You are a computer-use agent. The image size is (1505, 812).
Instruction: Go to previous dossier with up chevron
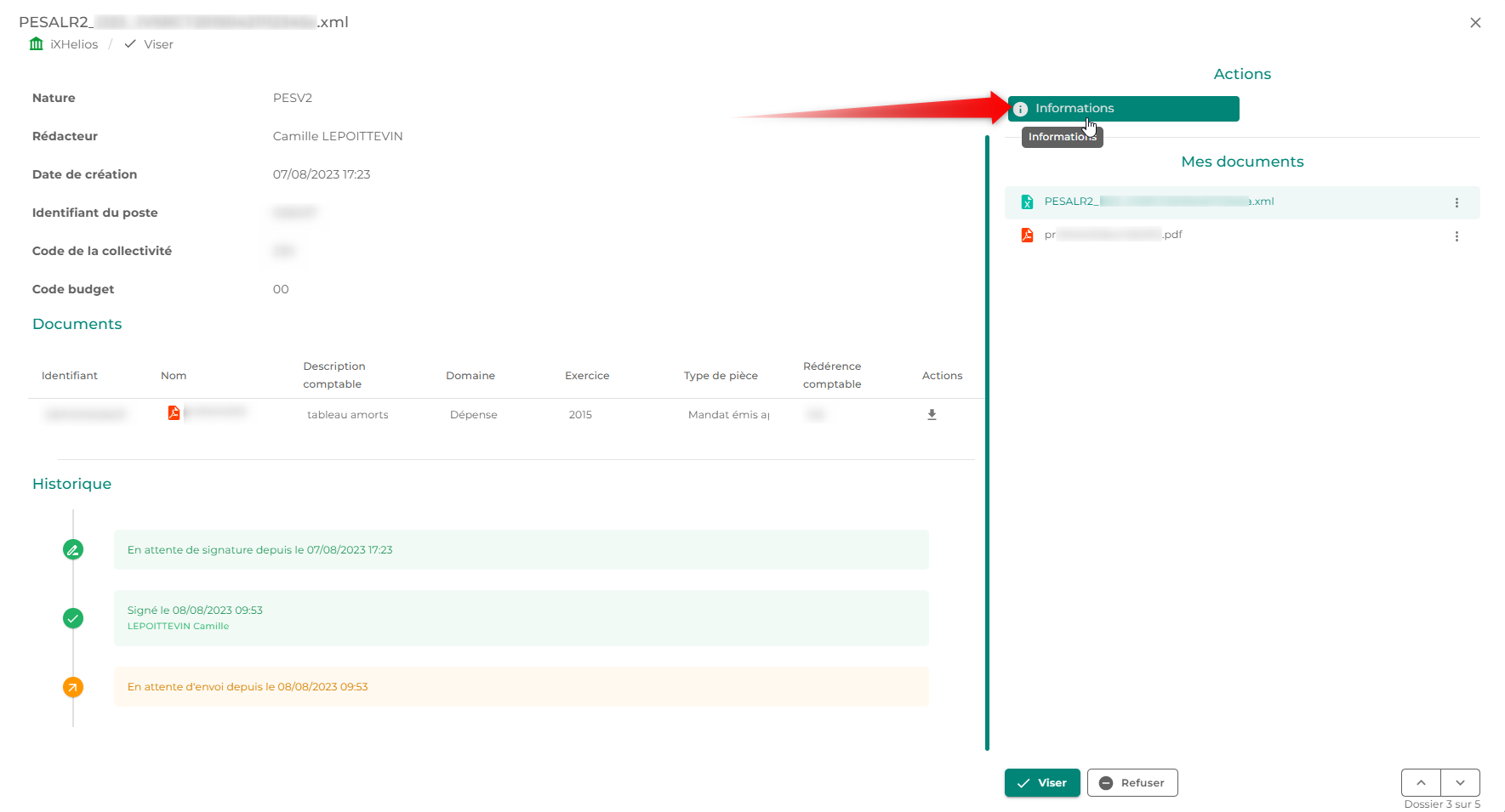pos(1421,782)
